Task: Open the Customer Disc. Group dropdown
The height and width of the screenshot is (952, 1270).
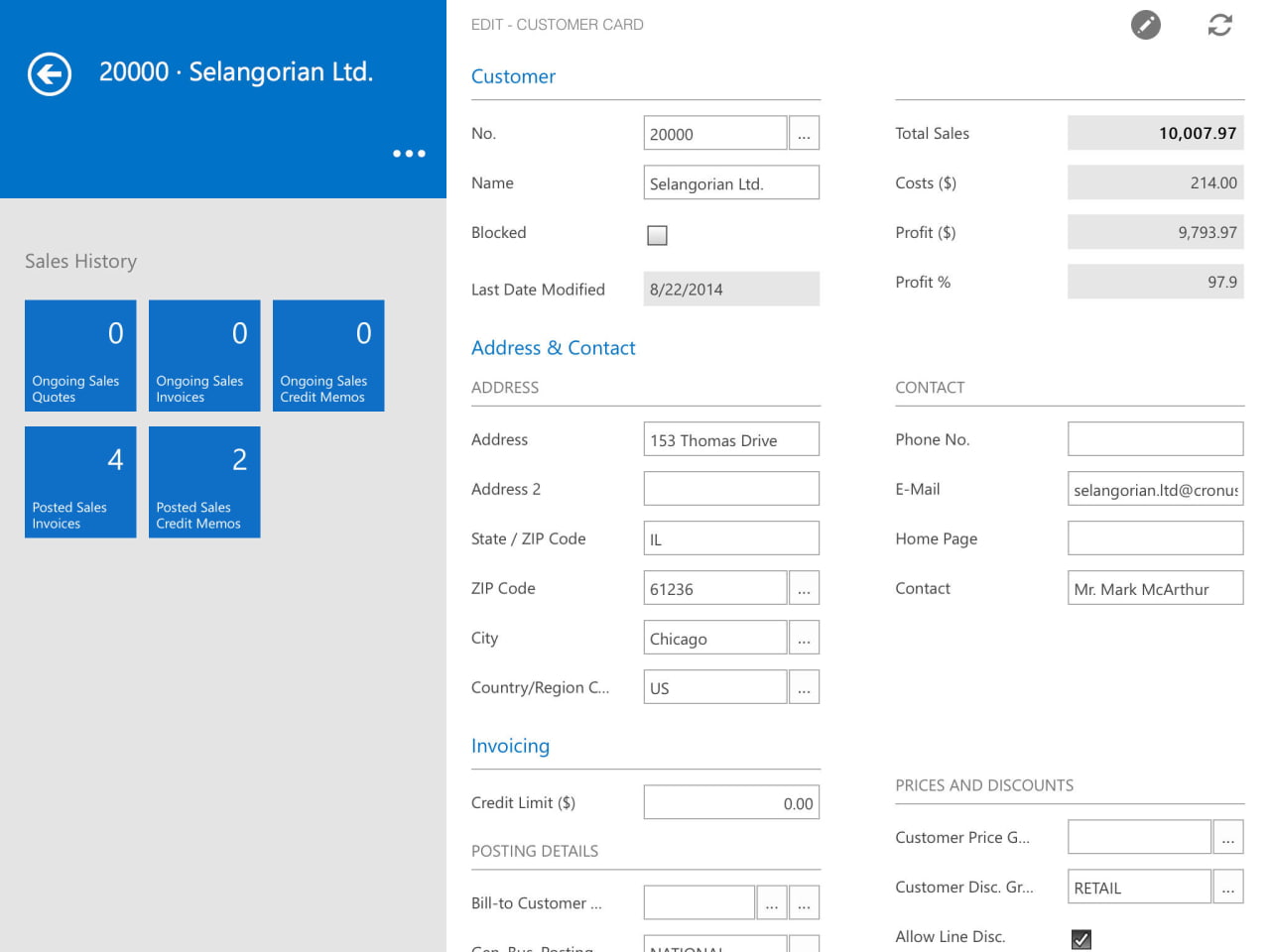Action: (1228, 886)
